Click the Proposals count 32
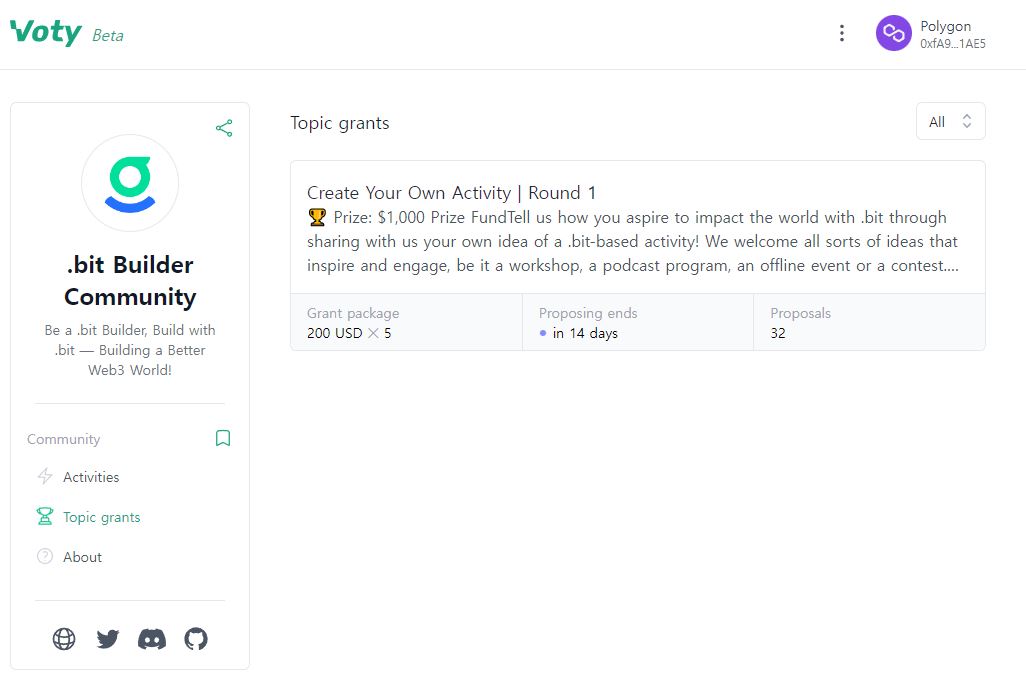This screenshot has height=686, width=1026. click(x=778, y=333)
